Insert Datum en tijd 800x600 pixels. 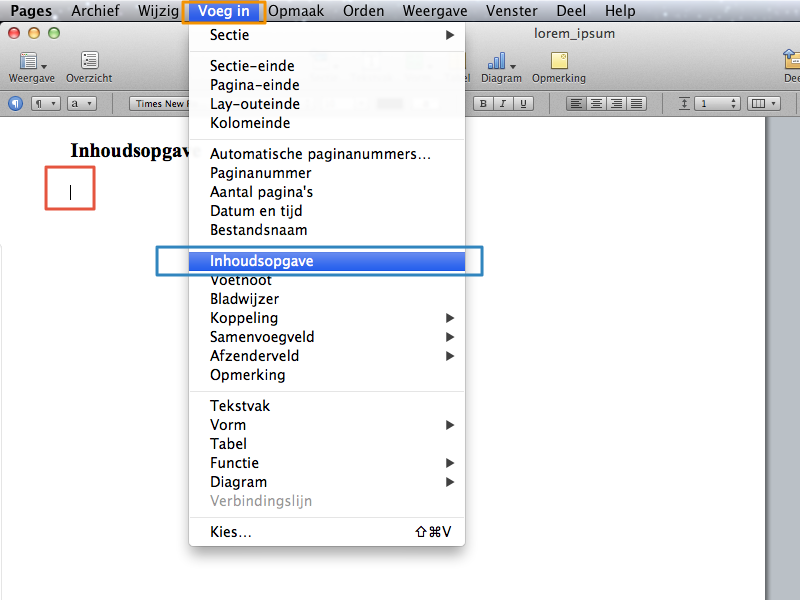coord(327,211)
